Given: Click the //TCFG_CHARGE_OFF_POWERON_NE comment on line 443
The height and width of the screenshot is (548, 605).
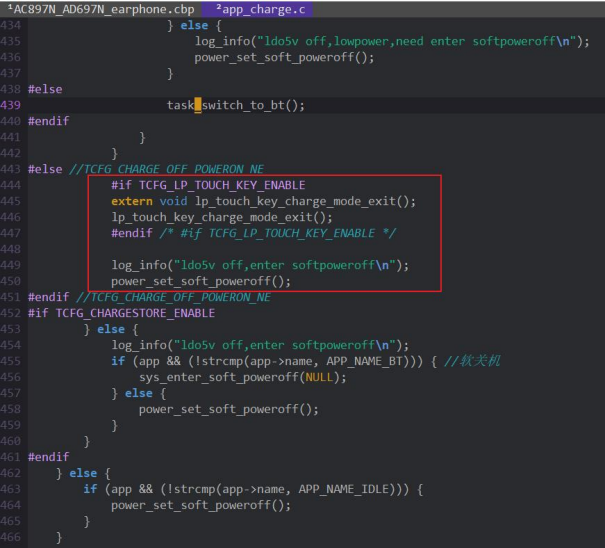Looking at the screenshot, I should [166, 169].
